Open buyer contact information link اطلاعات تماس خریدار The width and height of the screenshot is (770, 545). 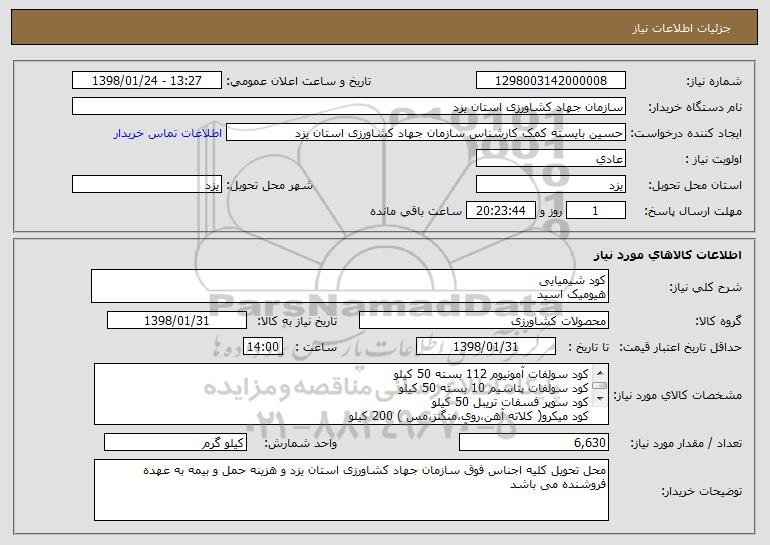pos(167,133)
